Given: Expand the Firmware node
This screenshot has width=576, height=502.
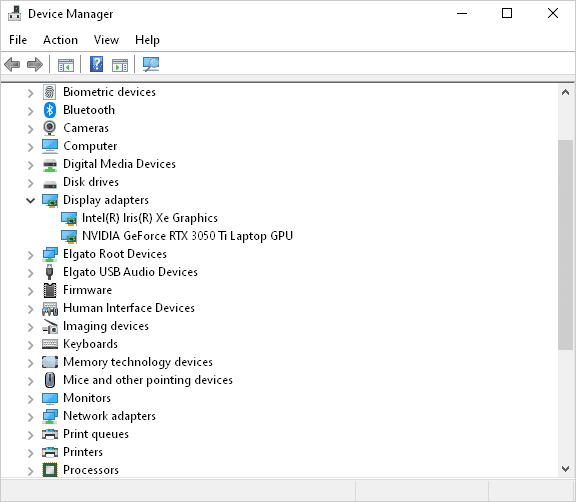Looking at the screenshot, I should (30, 291).
